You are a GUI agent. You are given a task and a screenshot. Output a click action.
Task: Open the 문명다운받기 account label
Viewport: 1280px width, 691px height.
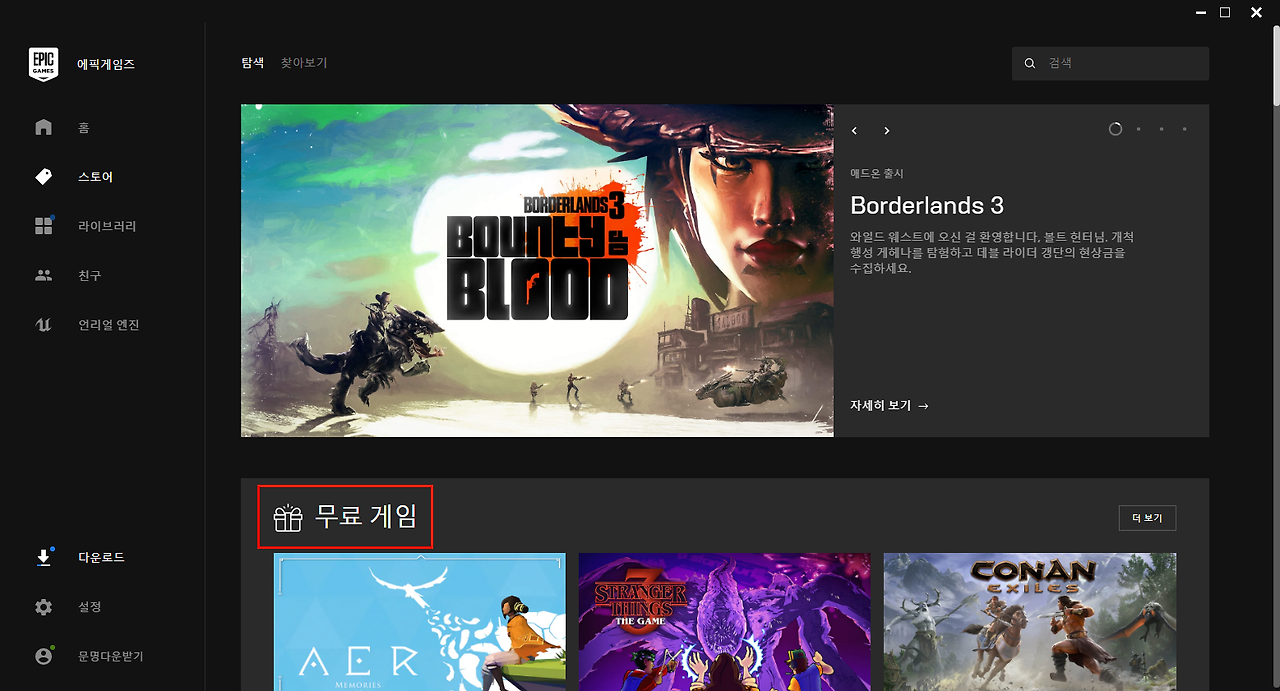(x=111, y=656)
